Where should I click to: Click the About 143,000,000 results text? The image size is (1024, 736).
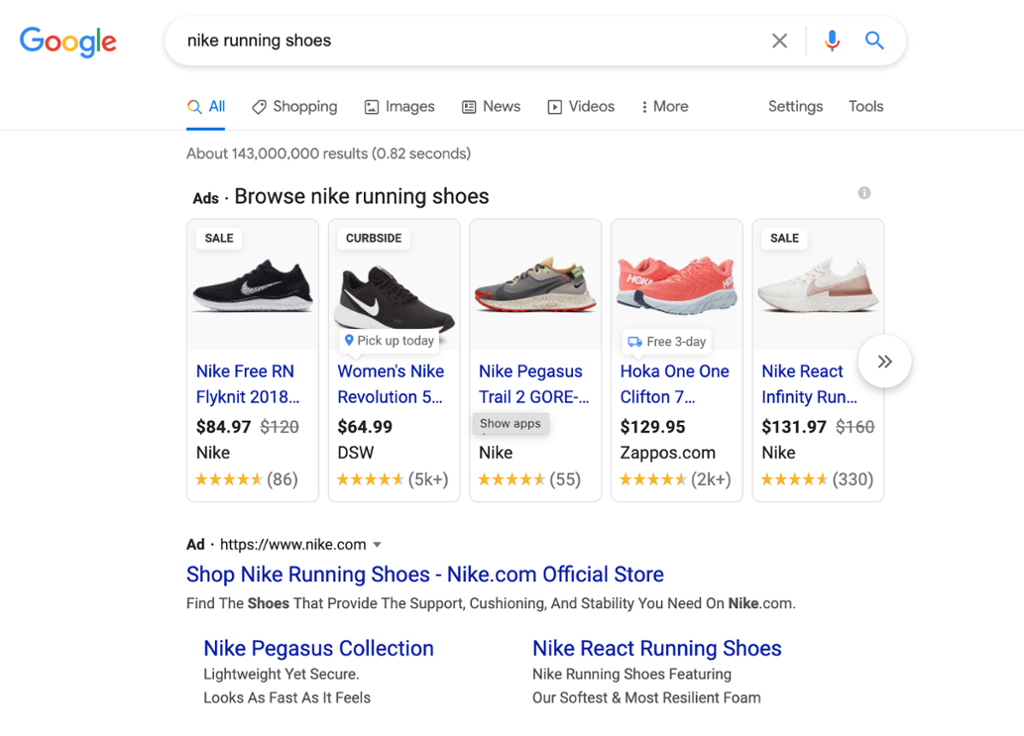(x=328, y=153)
